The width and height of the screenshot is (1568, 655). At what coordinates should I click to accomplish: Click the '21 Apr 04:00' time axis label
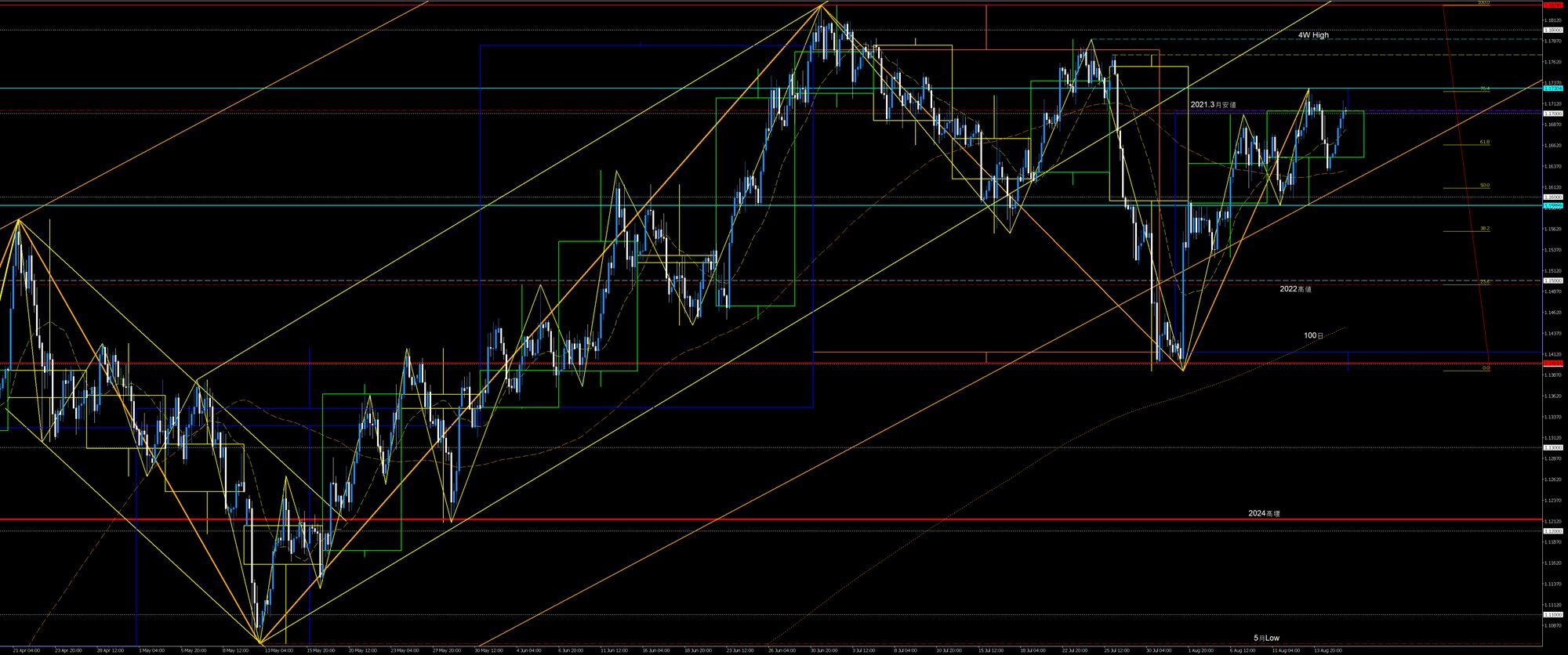click(x=27, y=650)
